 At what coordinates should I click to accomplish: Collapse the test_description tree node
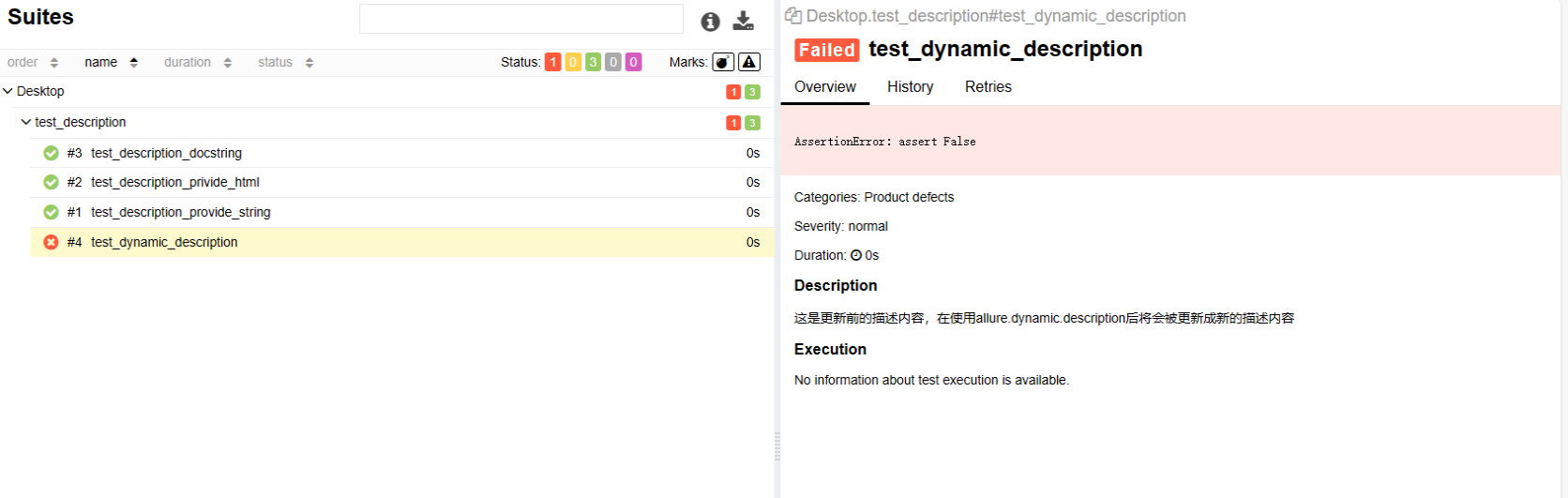point(26,122)
